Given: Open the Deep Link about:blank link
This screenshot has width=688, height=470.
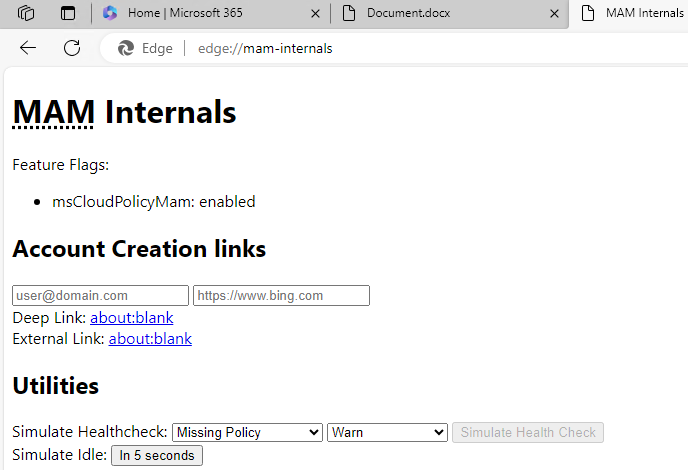Looking at the screenshot, I should pyautogui.click(x=132, y=318).
